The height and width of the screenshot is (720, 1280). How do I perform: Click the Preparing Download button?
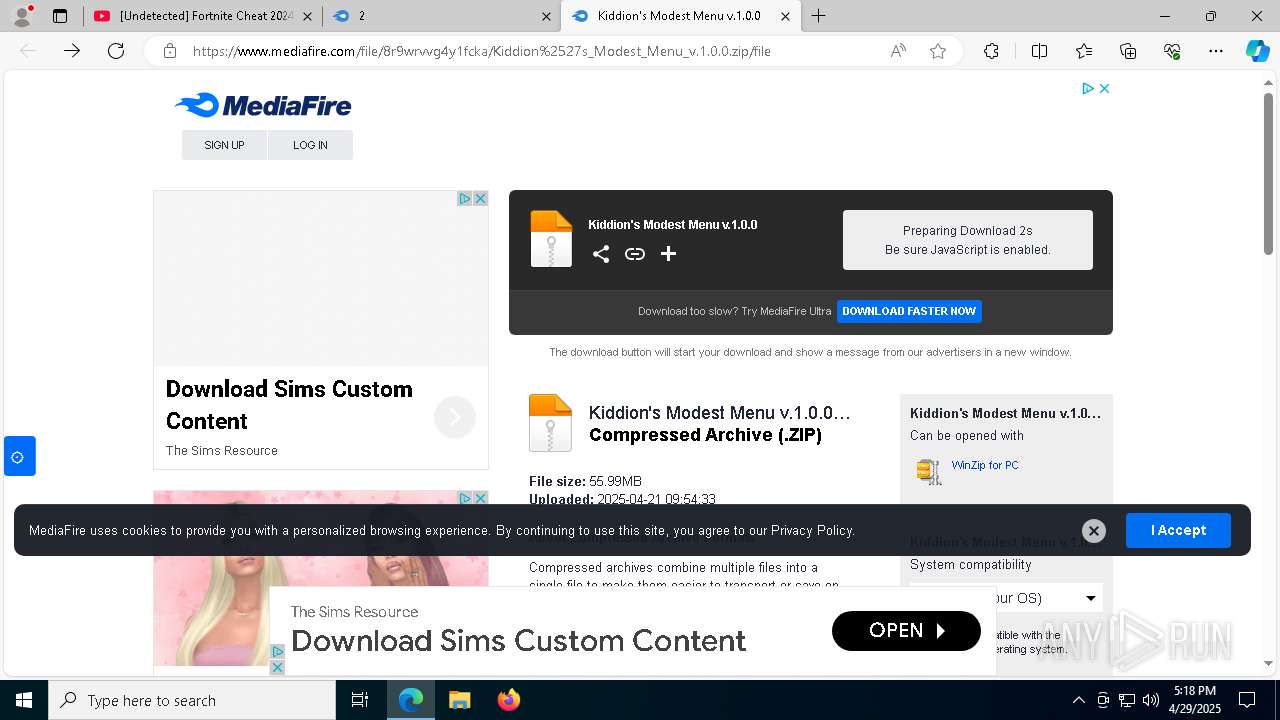coord(967,240)
